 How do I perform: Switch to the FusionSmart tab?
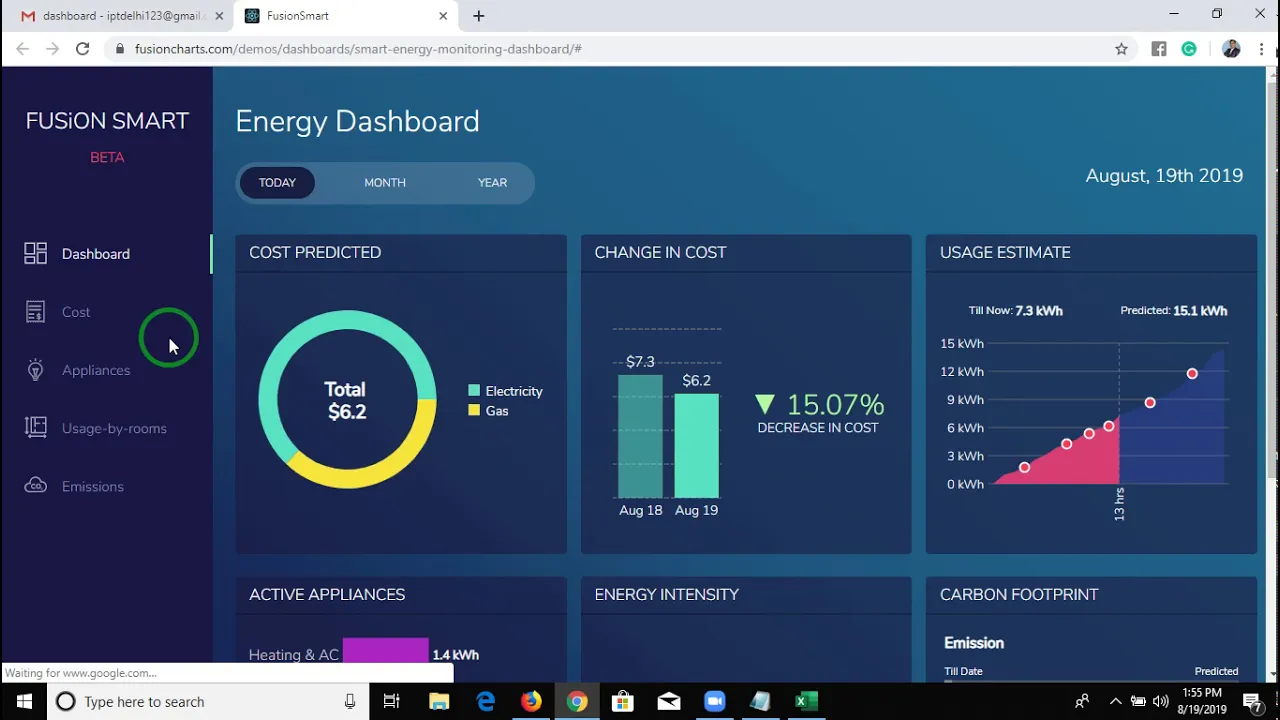[345, 16]
